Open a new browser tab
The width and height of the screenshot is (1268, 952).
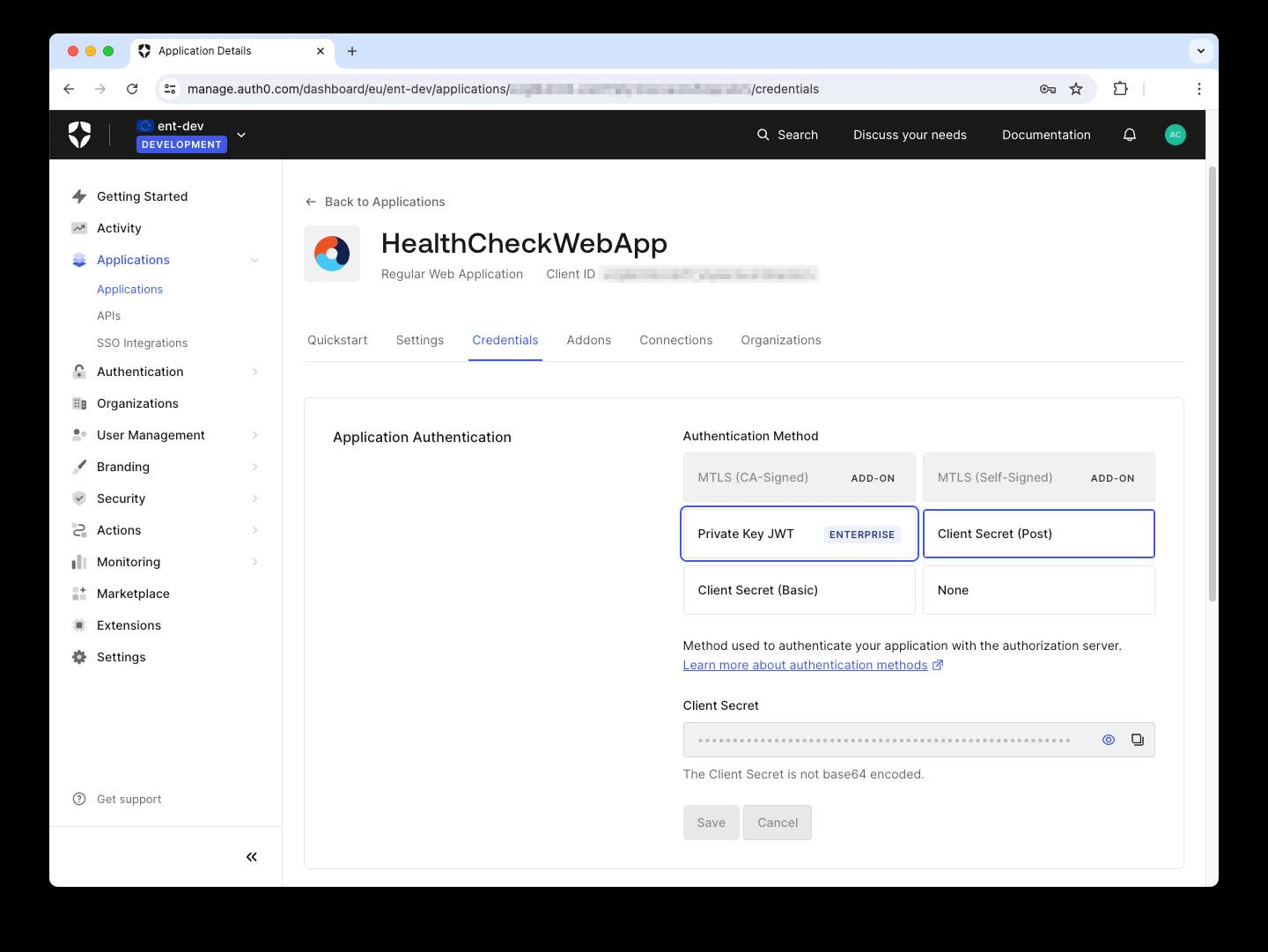[x=352, y=51]
